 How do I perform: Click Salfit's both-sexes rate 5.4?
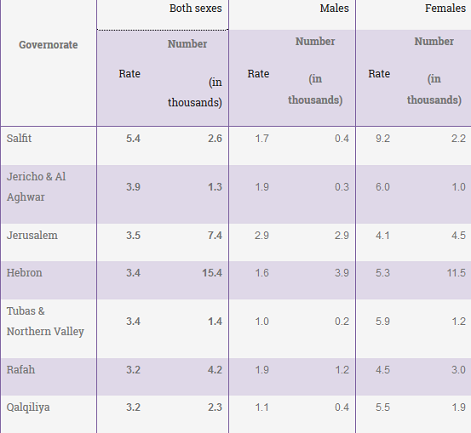point(133,138)
